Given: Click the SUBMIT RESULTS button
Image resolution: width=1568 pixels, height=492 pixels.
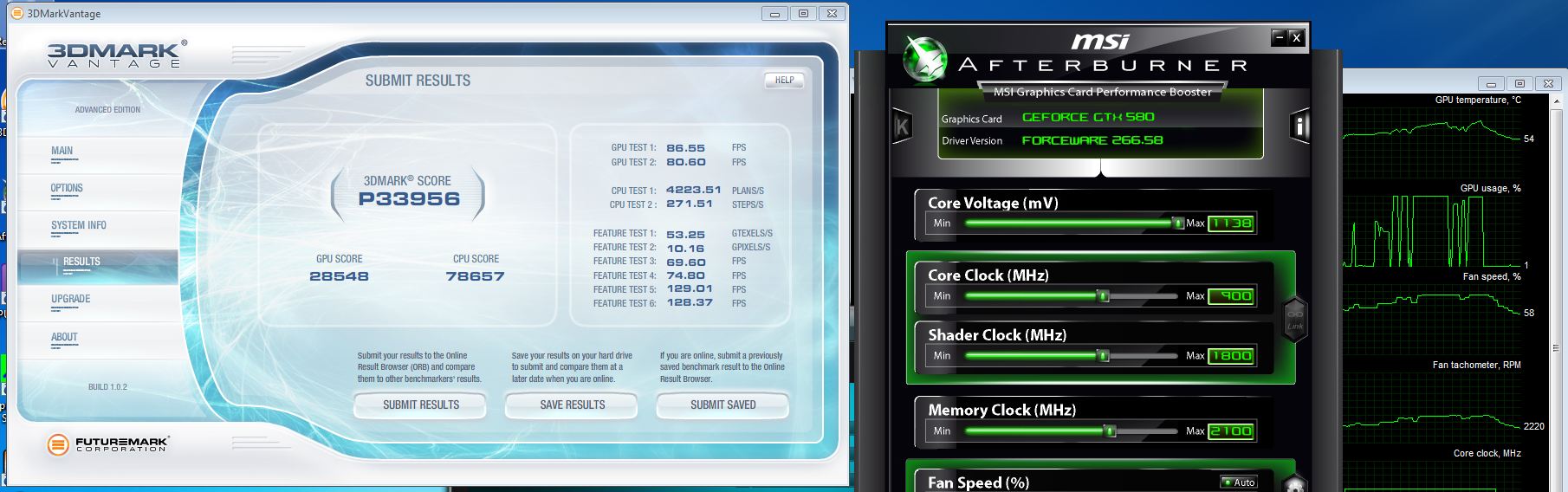Looking at the screenshot, I should click(x=421, y=405).
